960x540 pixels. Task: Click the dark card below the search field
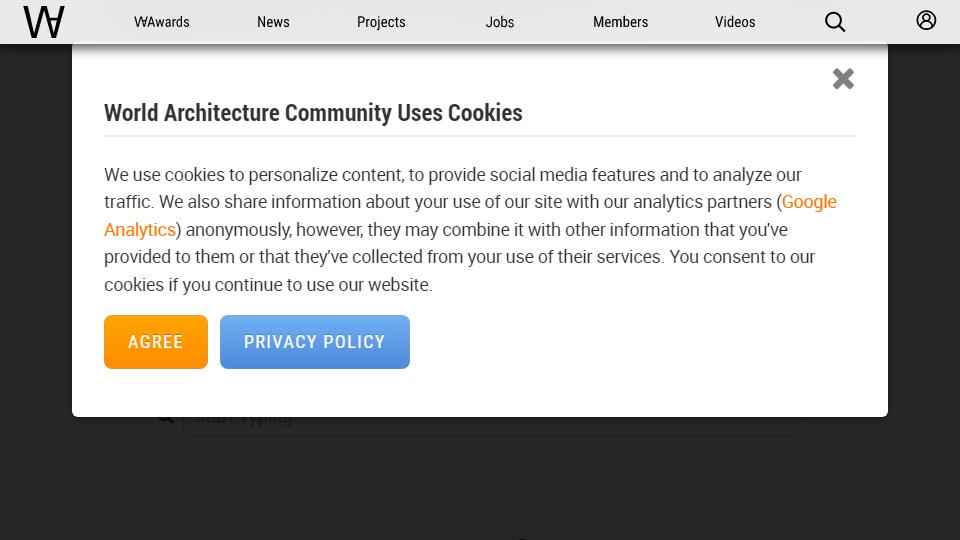click(480, 519)
